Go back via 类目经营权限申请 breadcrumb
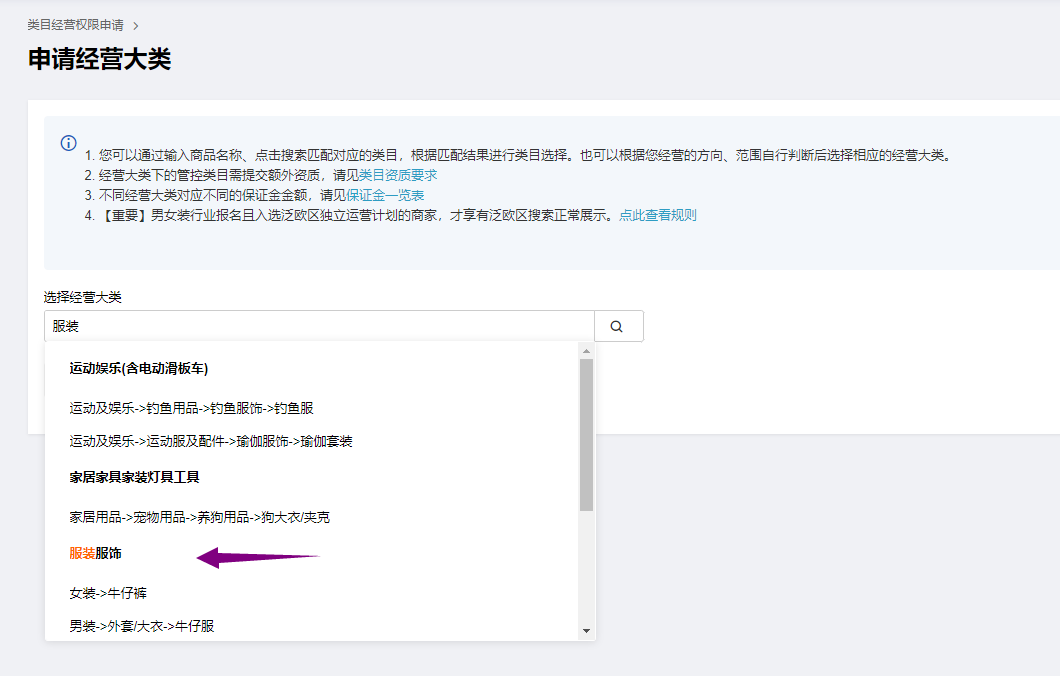The image size is (1060, 676). (75, 25)
